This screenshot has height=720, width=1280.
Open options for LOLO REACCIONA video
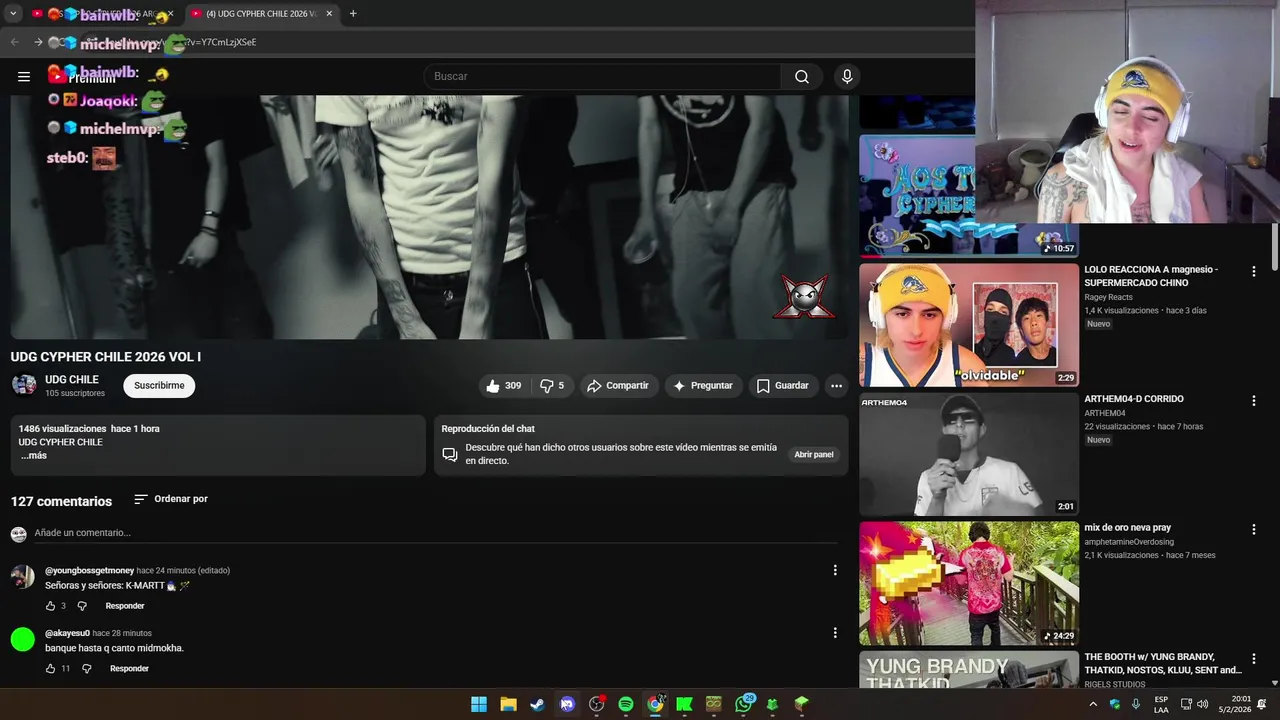[x=1253, y=271]
